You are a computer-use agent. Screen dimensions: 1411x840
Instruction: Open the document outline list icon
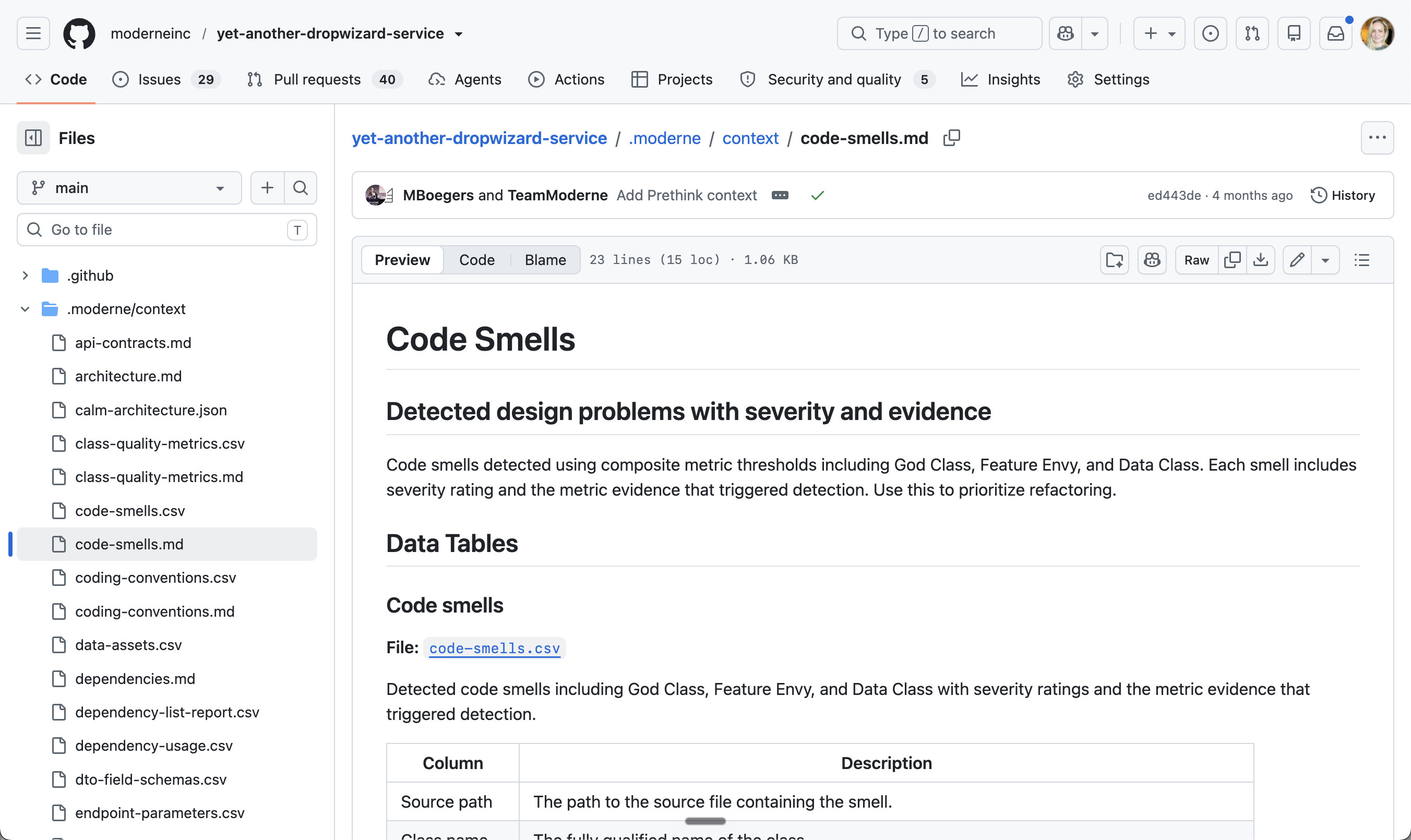coord(1362,260)
